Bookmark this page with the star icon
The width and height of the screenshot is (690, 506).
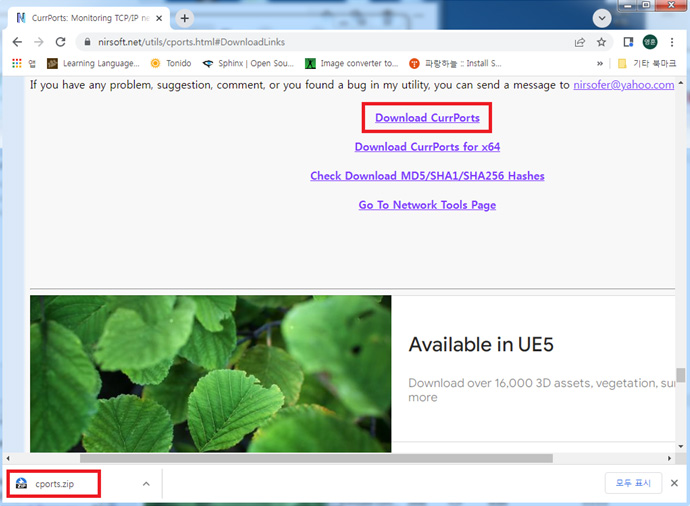602,42
